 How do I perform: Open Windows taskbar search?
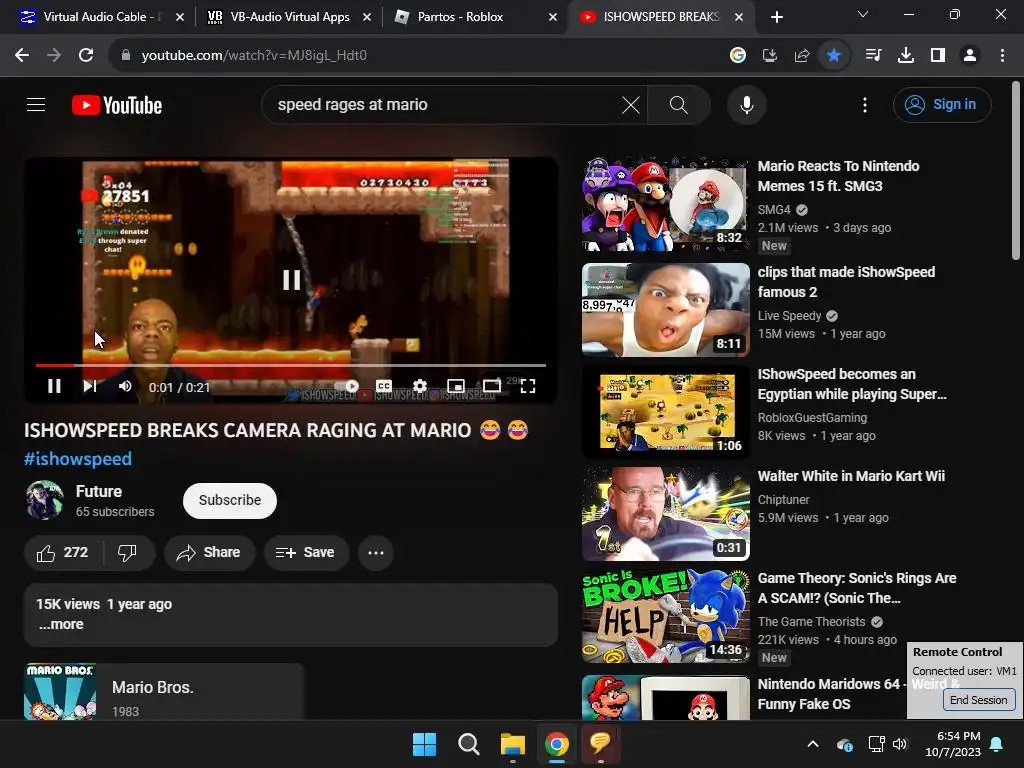468,744
